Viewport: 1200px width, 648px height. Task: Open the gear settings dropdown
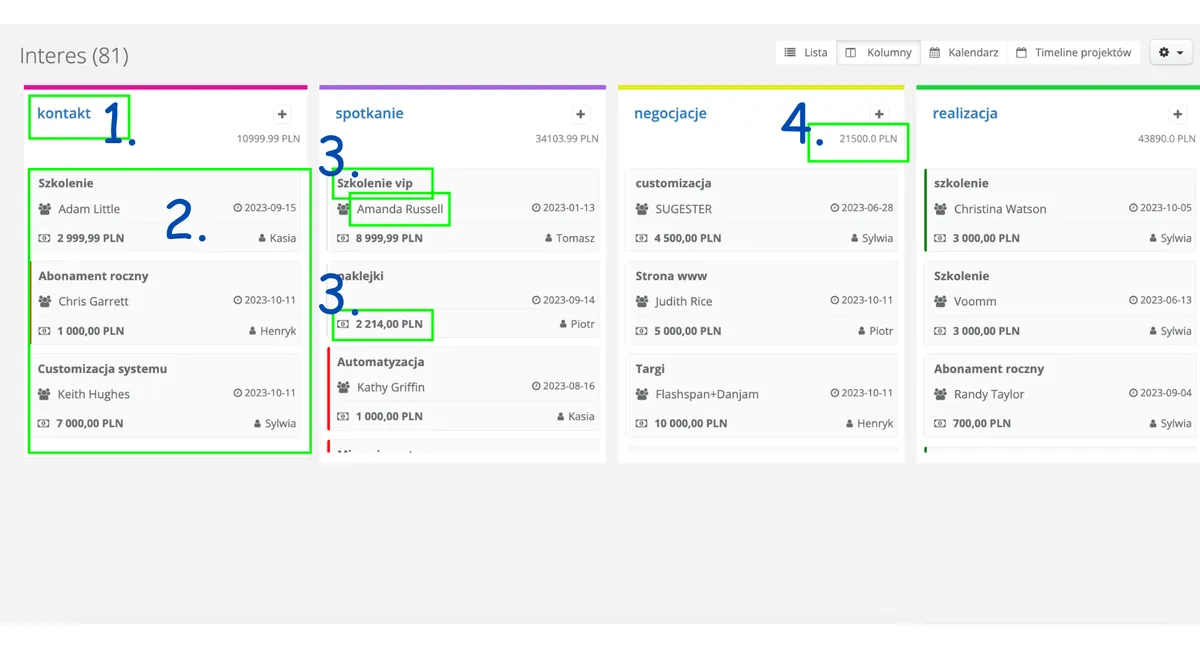click(x=1171, y=52)
